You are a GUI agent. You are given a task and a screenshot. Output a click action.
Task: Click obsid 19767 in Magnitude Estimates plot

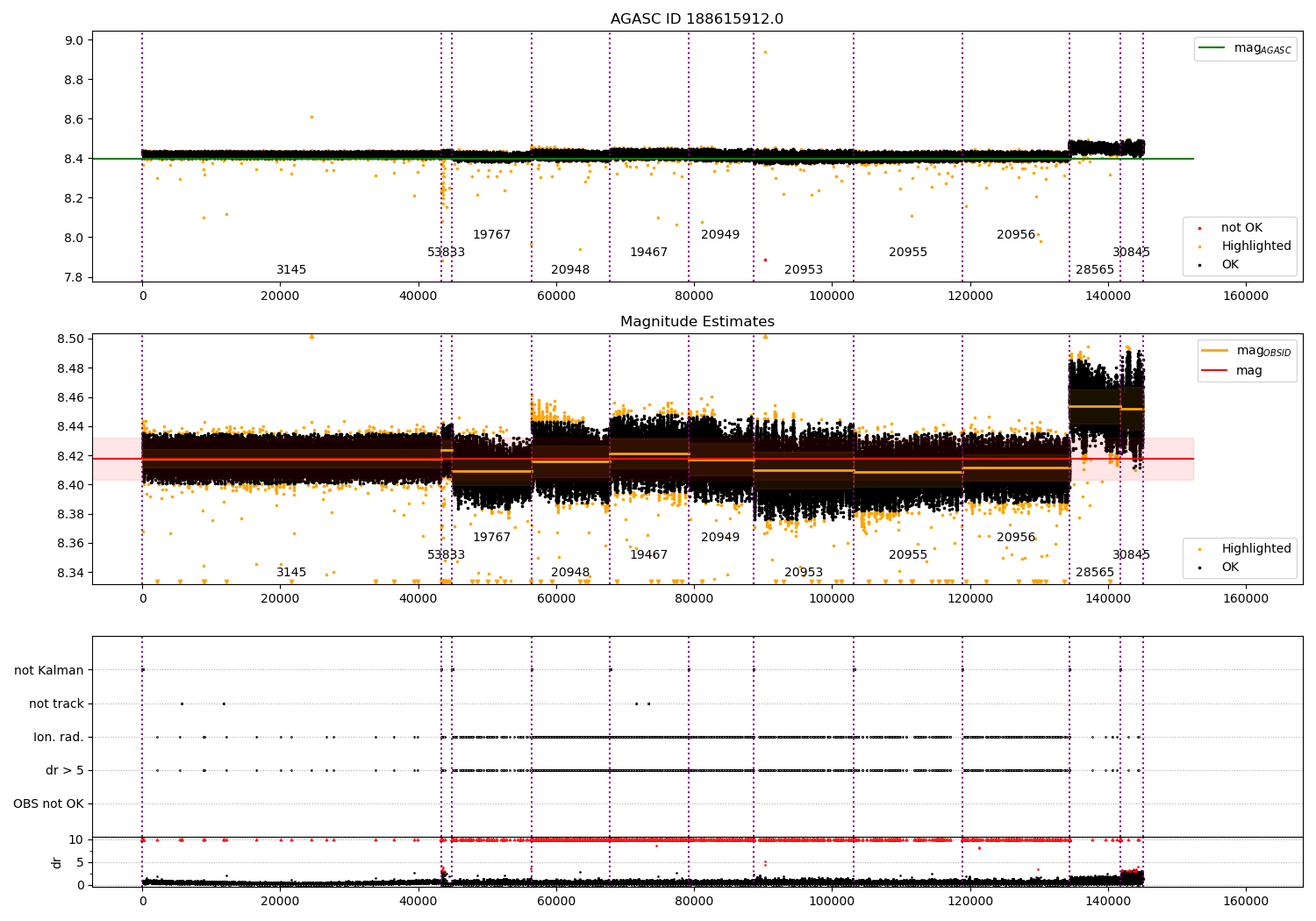491,537
